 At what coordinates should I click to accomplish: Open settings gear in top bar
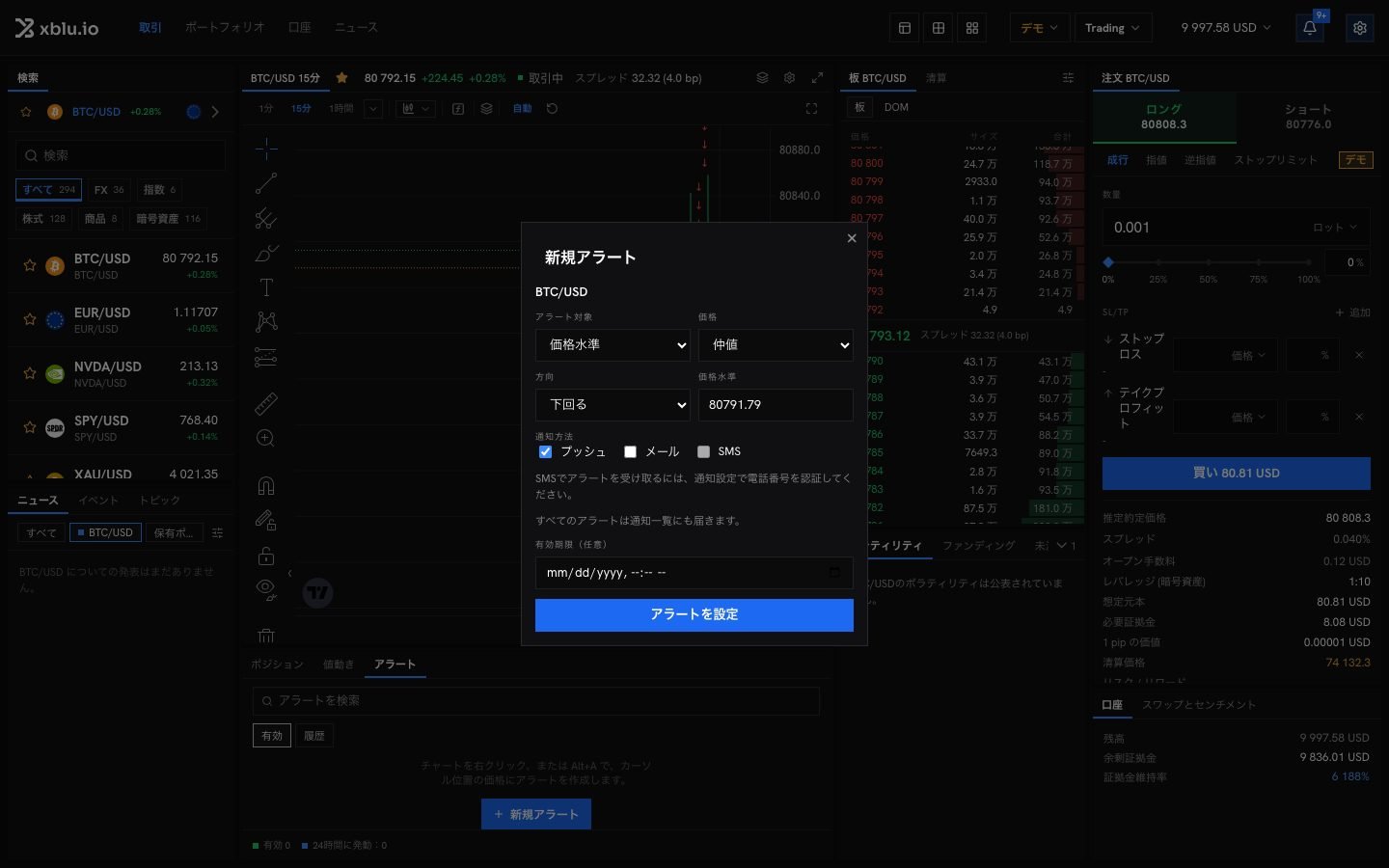[x=1360, y=28]
